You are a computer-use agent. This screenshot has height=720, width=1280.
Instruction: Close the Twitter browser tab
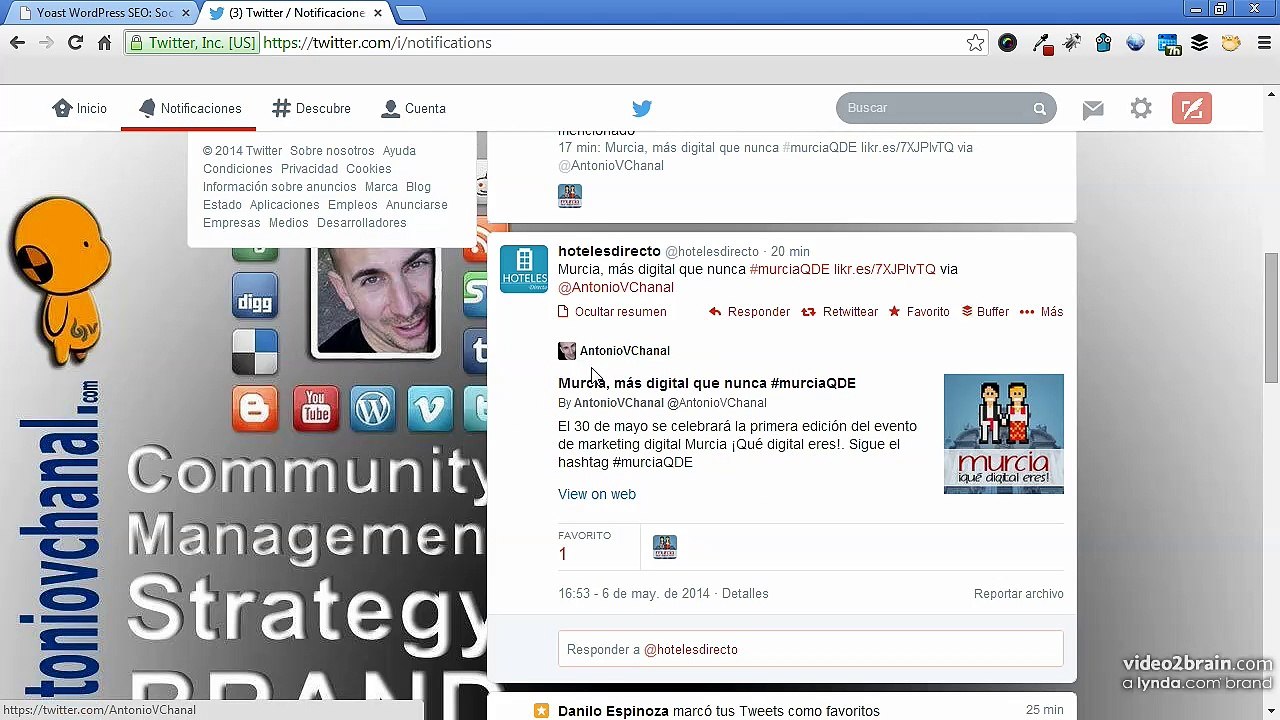378,13
